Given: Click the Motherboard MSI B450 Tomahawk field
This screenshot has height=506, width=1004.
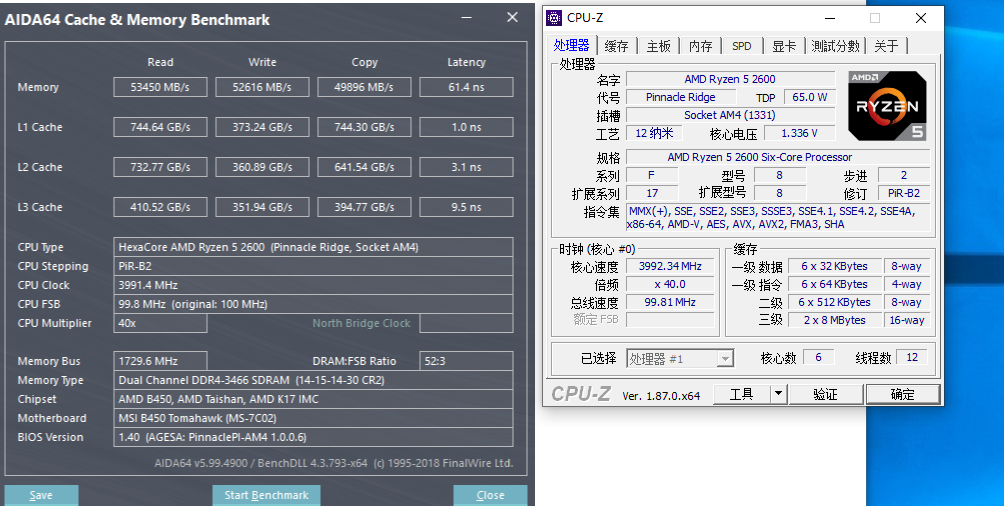Looking at the screenshot, I should 313,418.
